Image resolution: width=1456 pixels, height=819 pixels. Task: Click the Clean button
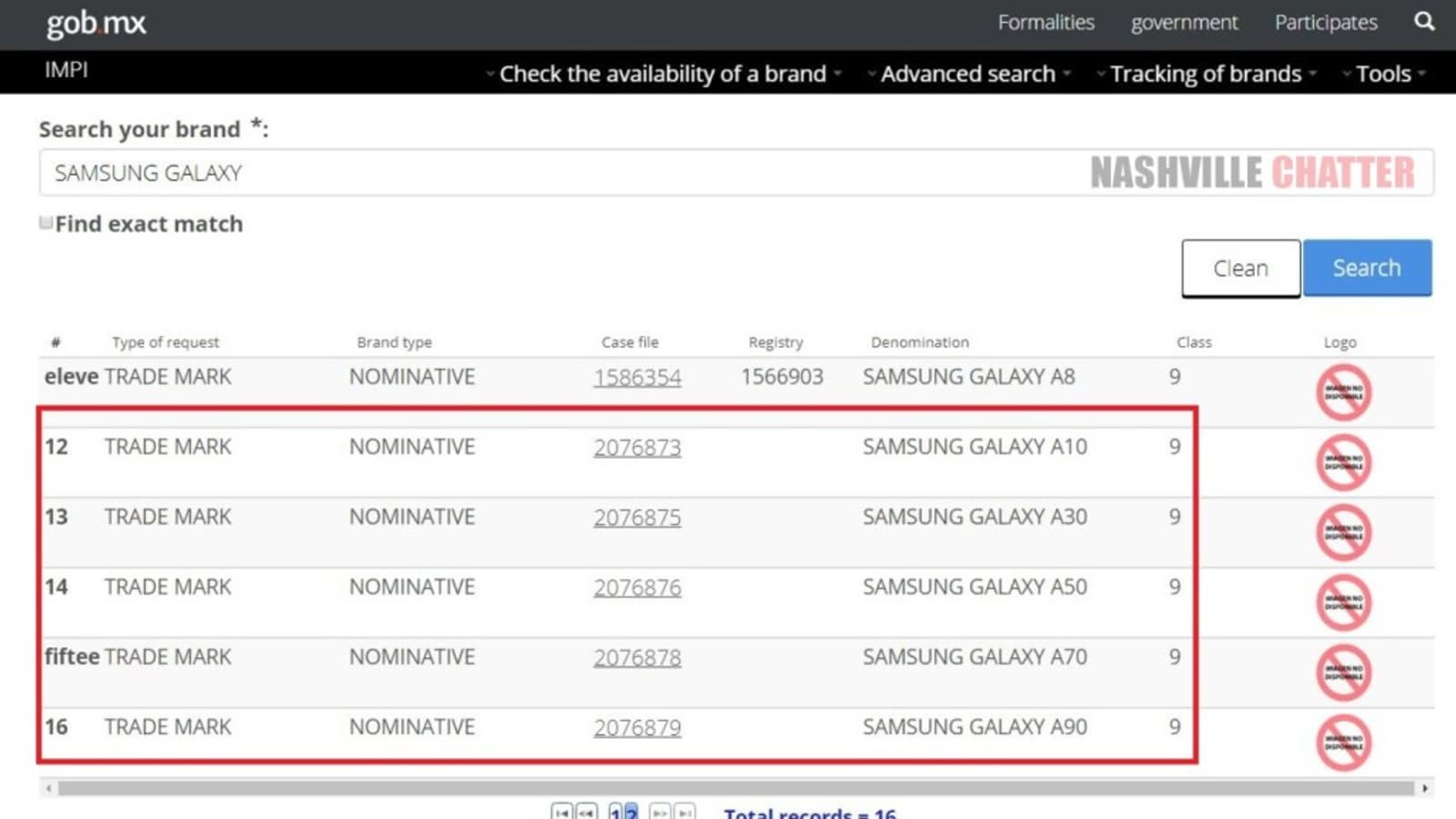pos(1240,268)
